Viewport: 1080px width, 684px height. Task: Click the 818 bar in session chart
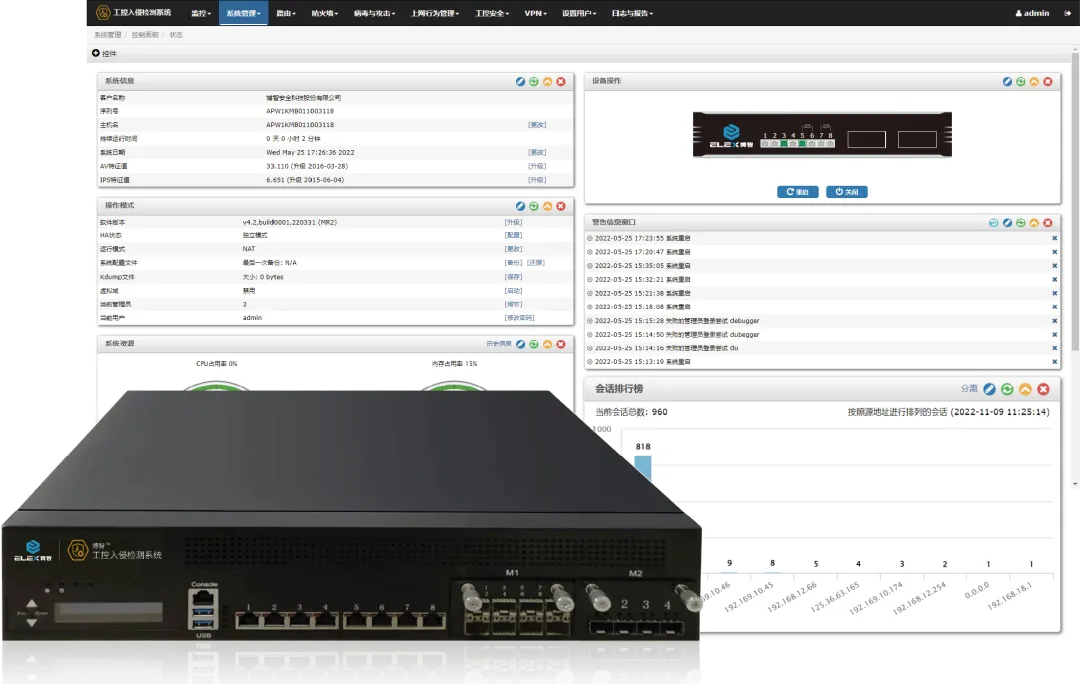[x=643, y=469]
